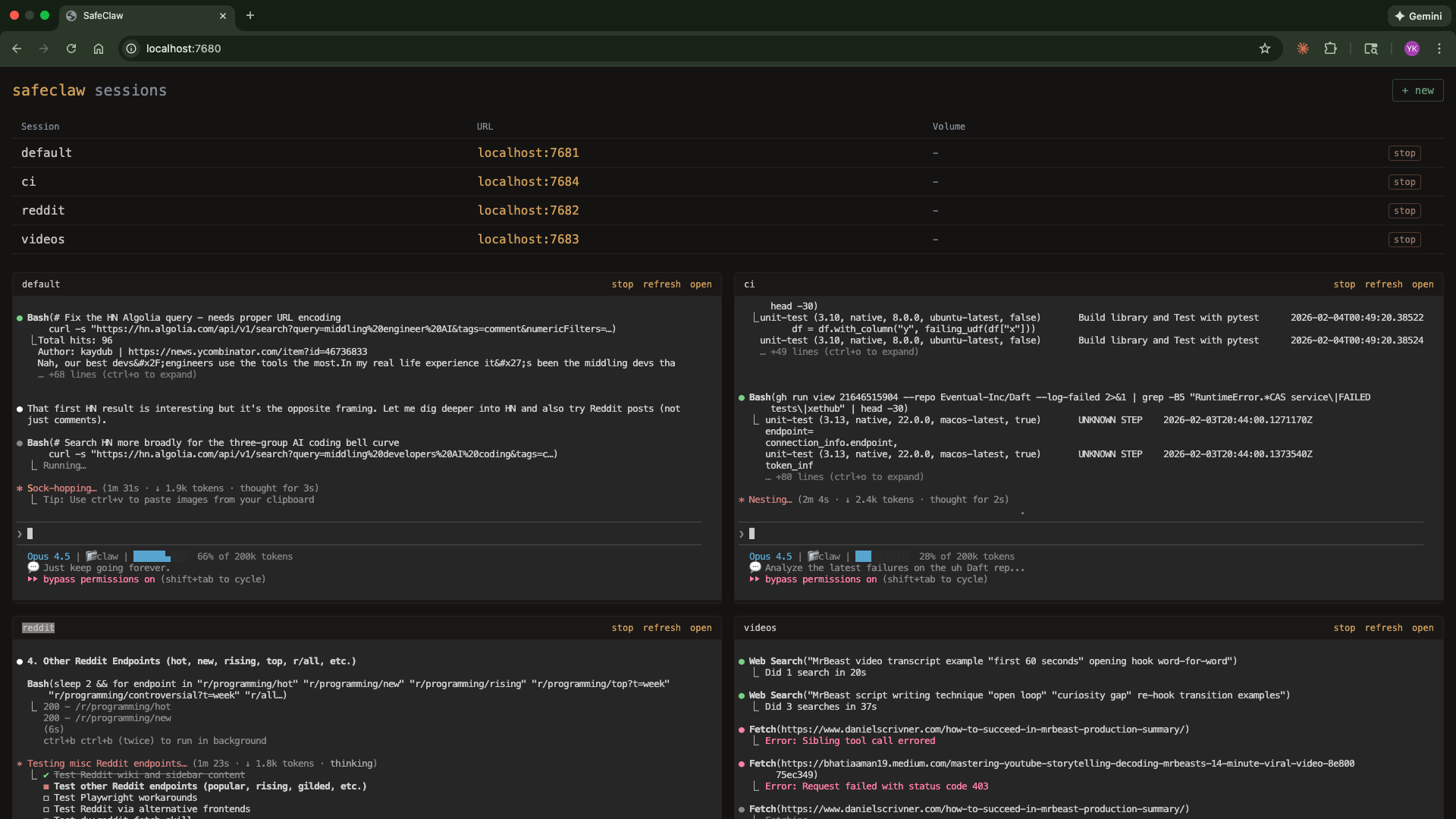Image resolution: width=1456 pixels, height=819 pixels.
Task: Open the localhost:7681 link
Action: pos(528,153)
